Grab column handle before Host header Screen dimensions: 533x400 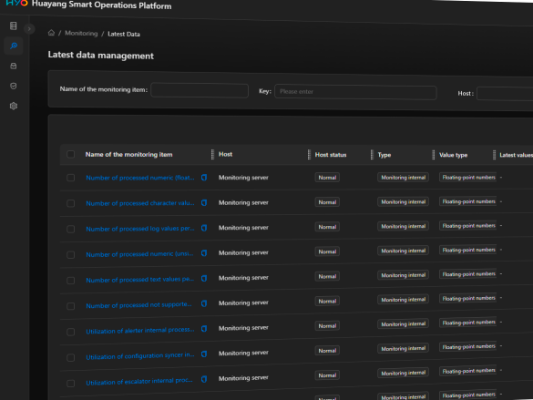point(212,154)
